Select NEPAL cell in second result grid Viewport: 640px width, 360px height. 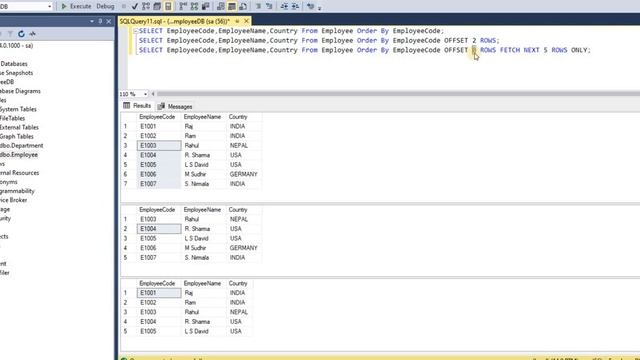coord(244,220)
